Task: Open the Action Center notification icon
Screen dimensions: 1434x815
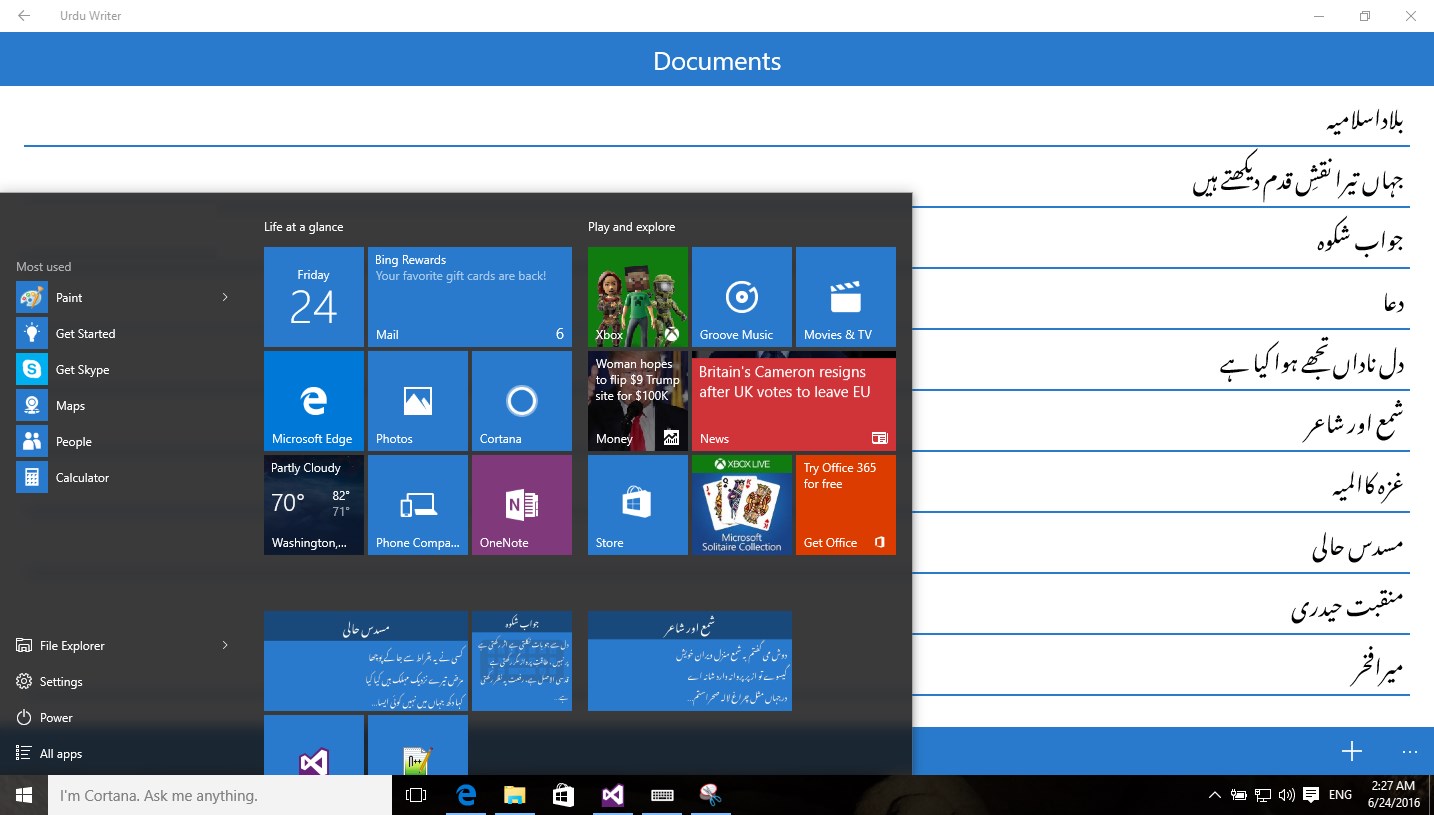Action: (x=1311, y=795)
